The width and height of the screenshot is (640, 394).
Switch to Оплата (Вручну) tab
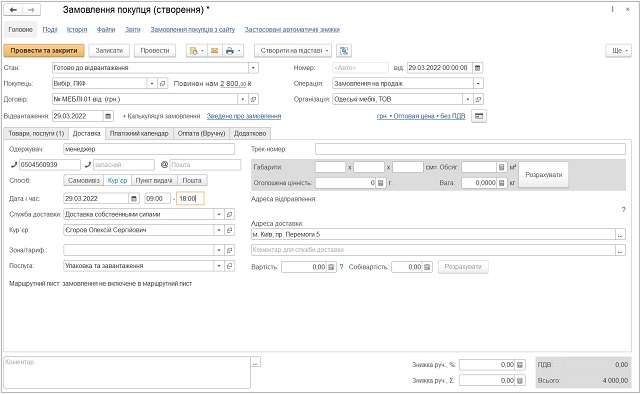202,134
